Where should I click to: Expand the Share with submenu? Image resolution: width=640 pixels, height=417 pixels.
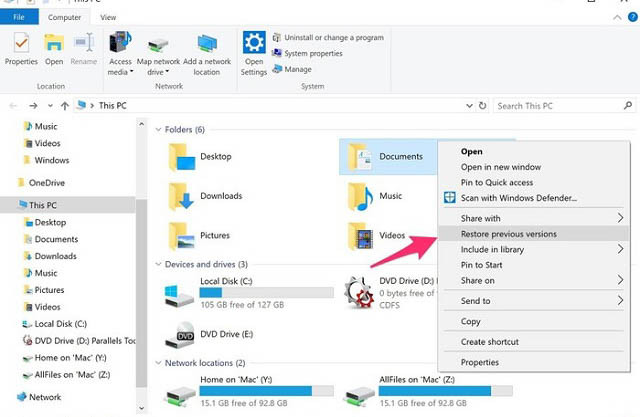534,219
